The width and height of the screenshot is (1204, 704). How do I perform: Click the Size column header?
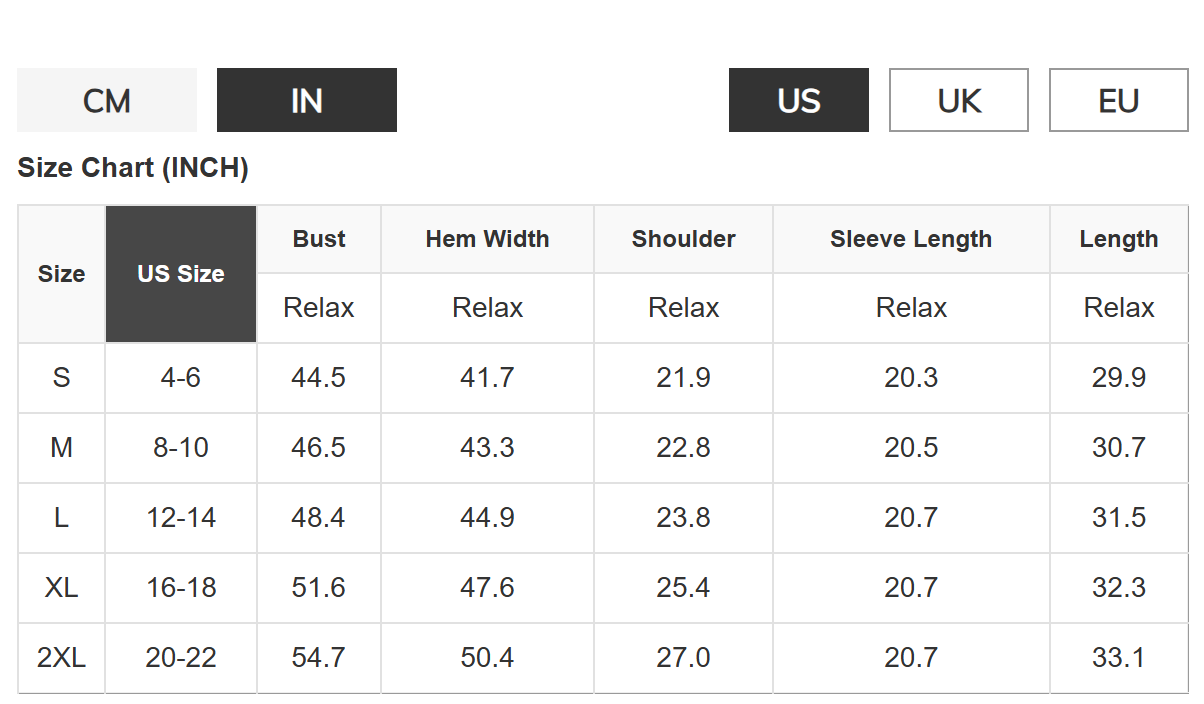tap(61, 274)
